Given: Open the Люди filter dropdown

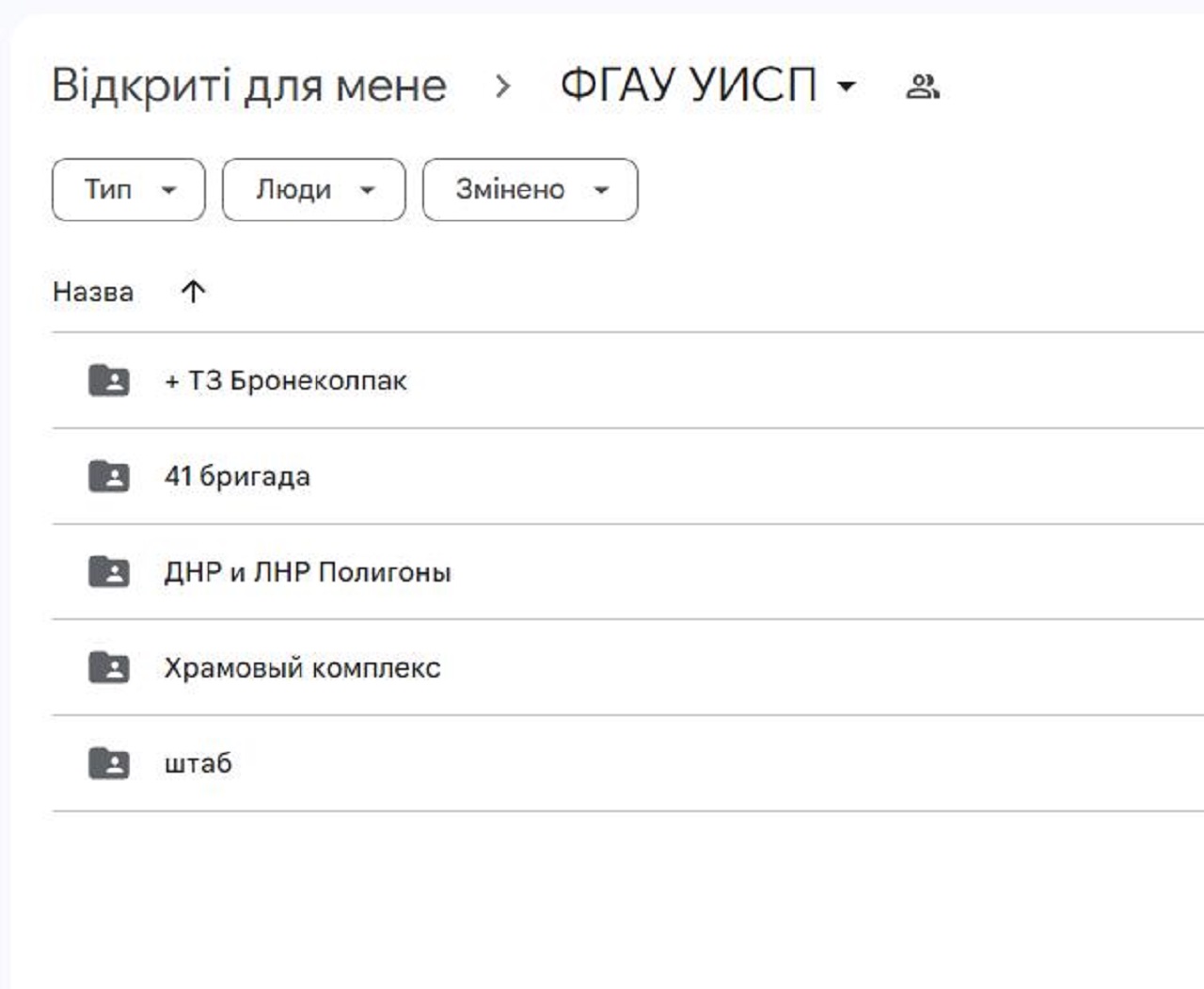Looking at the screenshot, I should tap(313, 190).
